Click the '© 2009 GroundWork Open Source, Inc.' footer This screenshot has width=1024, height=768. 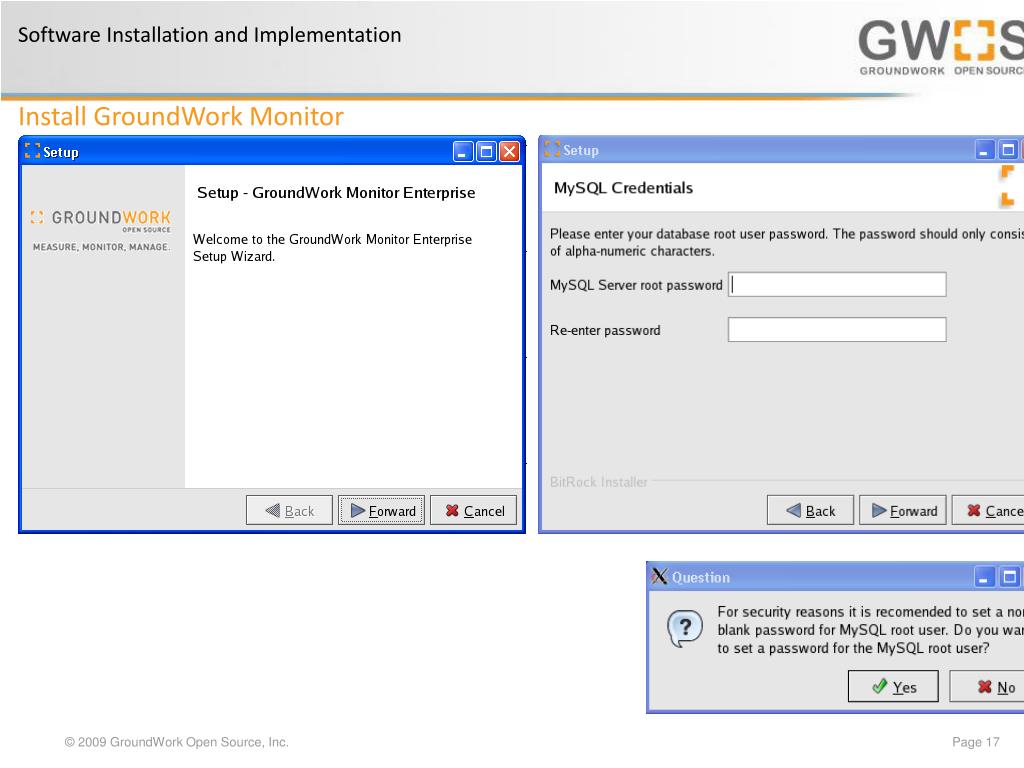(176, 742)
